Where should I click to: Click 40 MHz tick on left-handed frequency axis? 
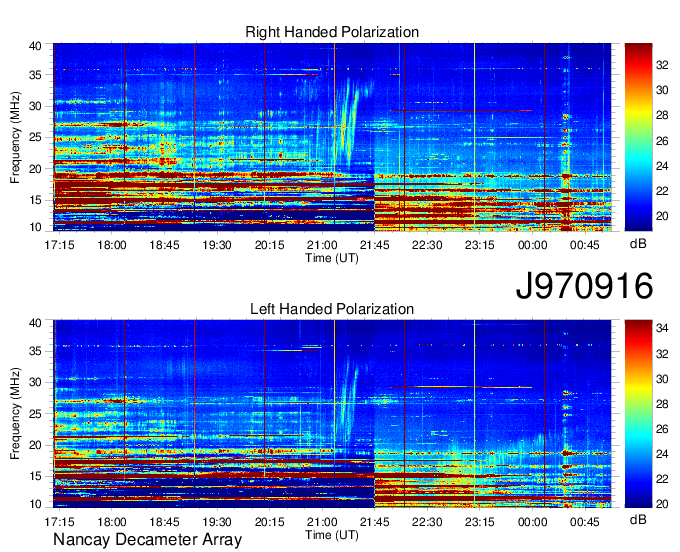click(35, 323)
